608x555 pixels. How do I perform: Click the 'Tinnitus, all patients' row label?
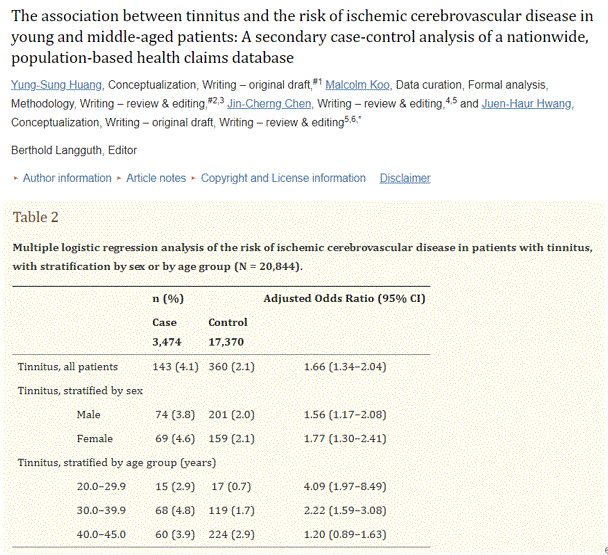coord(67,367)
